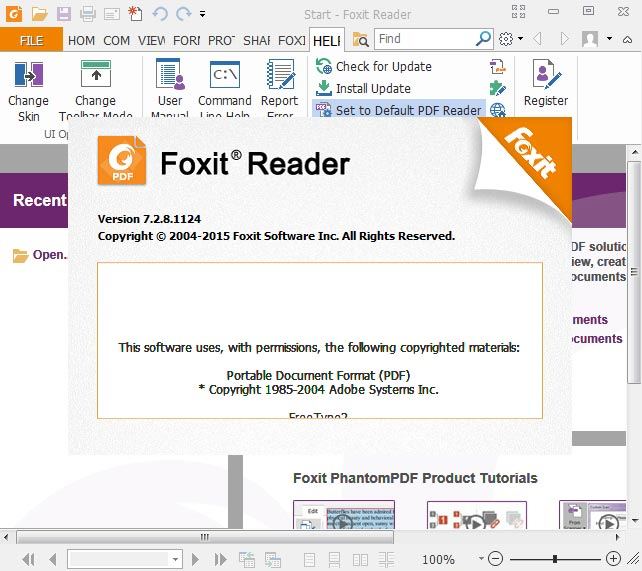The image size is (642, 571).
Task: Switch to the HOME ribbon tab
Action: (x=81, y=41)
